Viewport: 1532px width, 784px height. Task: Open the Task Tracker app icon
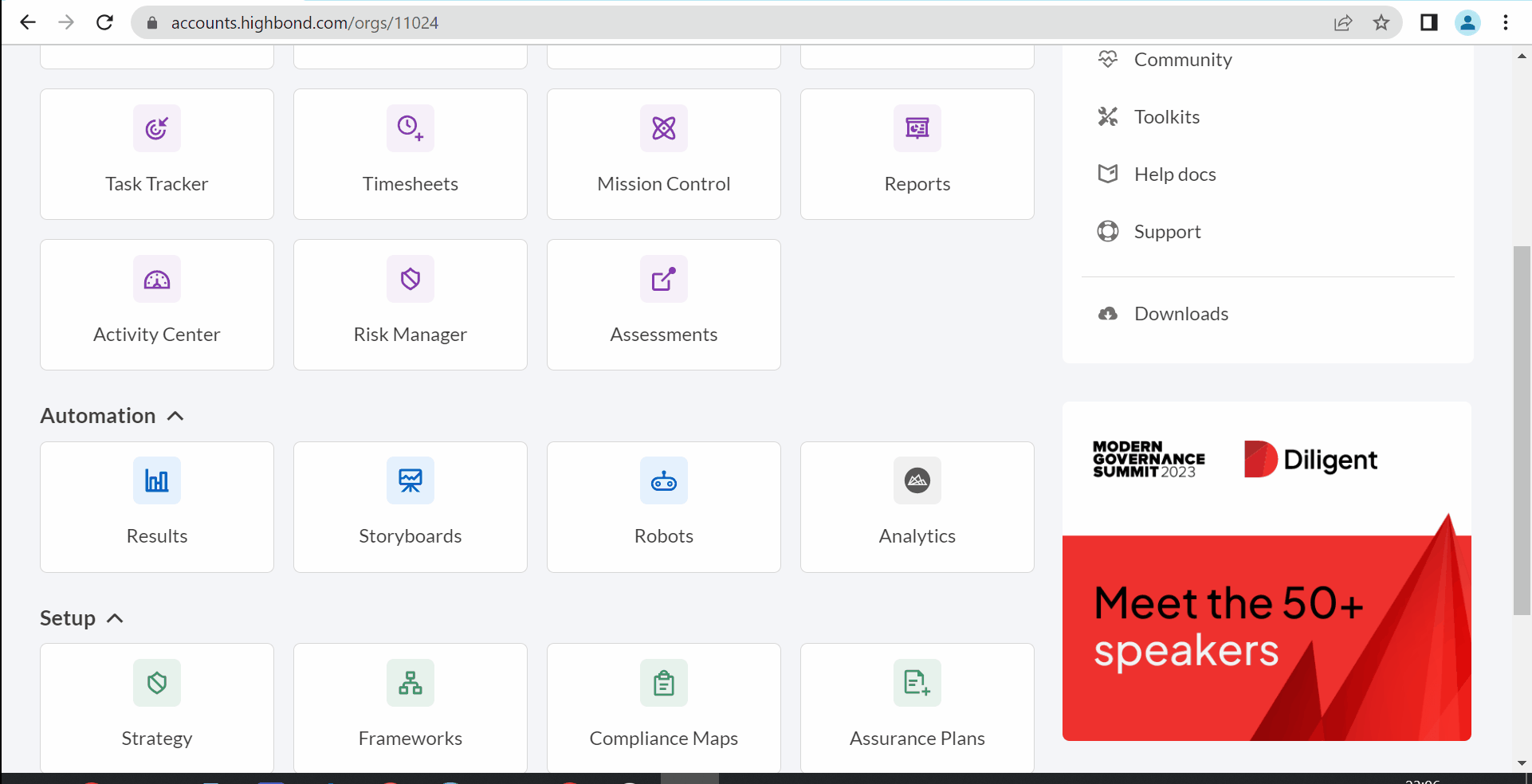coord(157,128)
